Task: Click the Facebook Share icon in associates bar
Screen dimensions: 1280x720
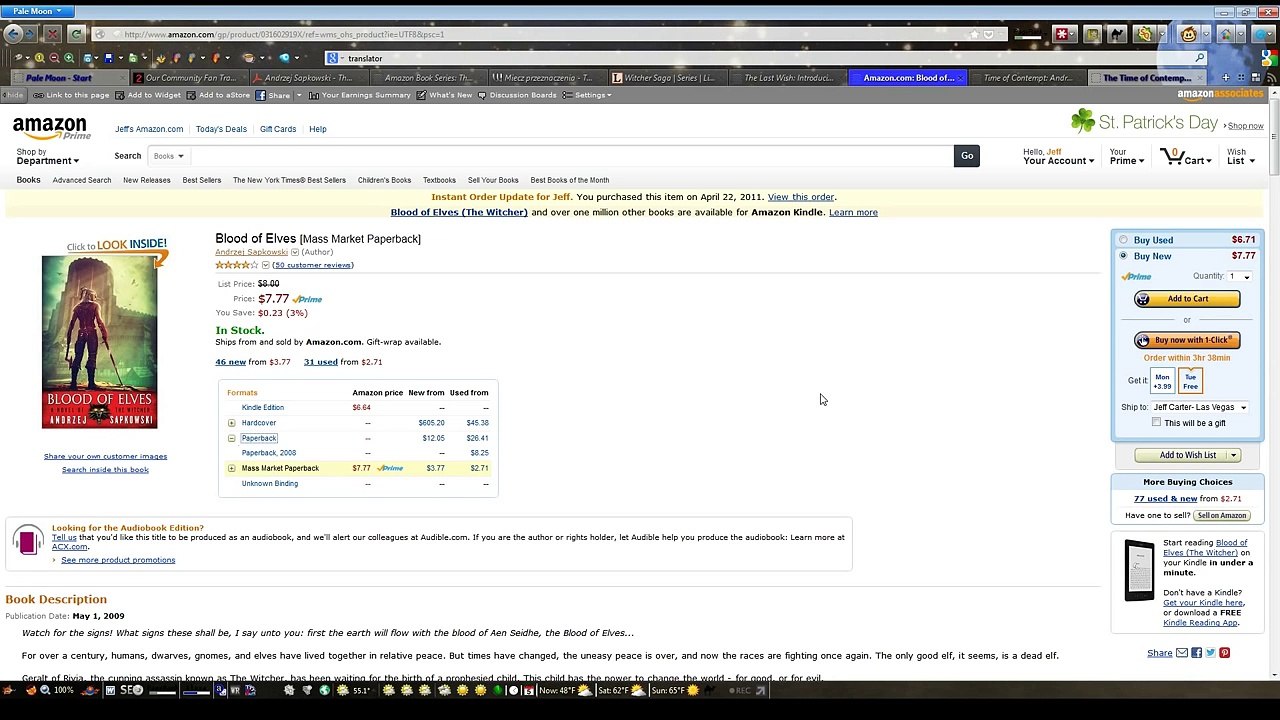Action: [x=260, y=95]
